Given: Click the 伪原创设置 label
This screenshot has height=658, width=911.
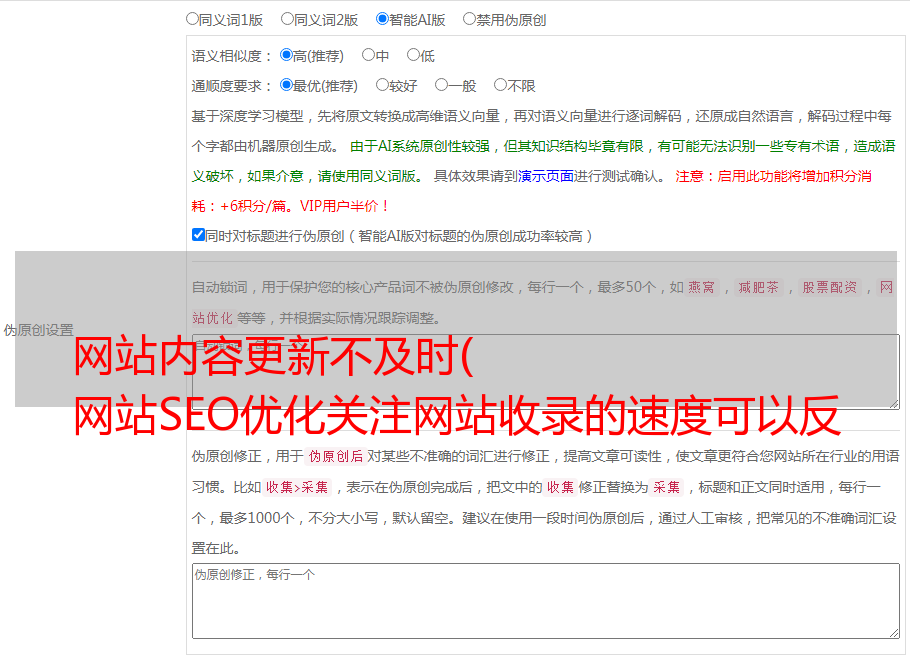Looking at the screenshot, I should tap(38, 330).
